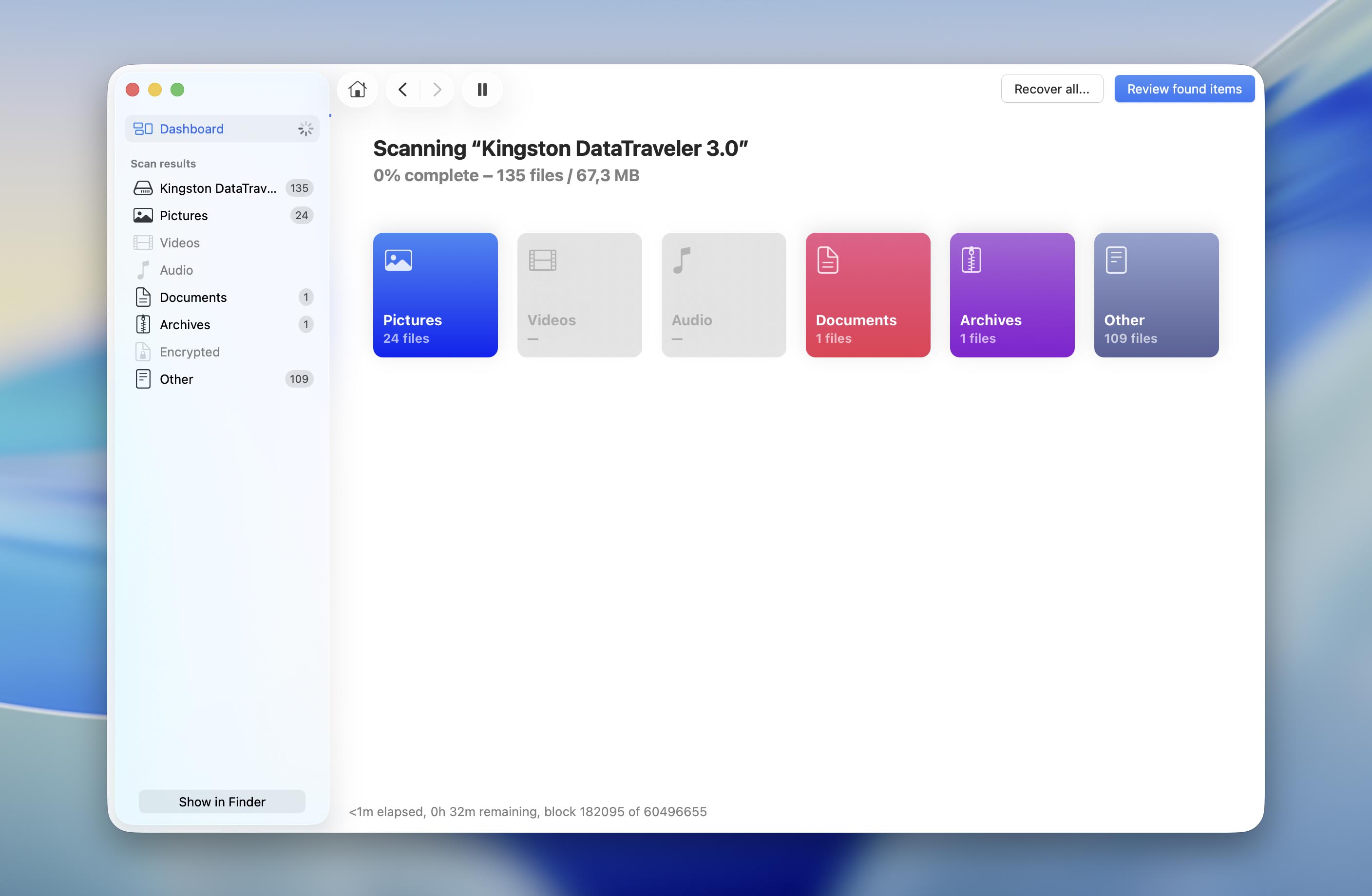Select Audio in the sidebar
This screenshot has height=896, width=1372.
222,270
